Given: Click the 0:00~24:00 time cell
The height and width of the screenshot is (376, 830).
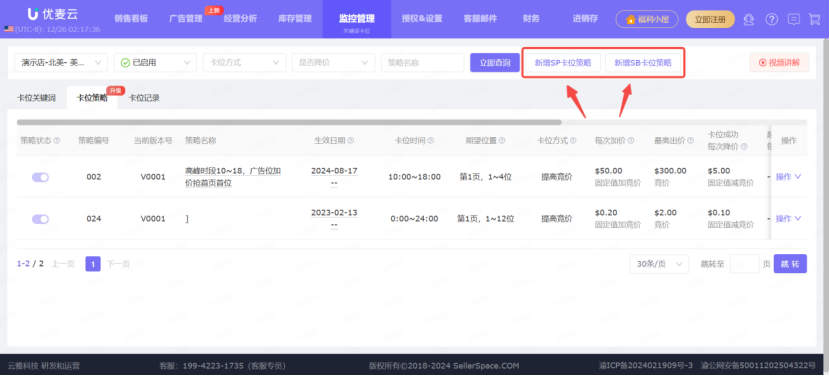Looking at the screenshot, I should pos(414,219).
